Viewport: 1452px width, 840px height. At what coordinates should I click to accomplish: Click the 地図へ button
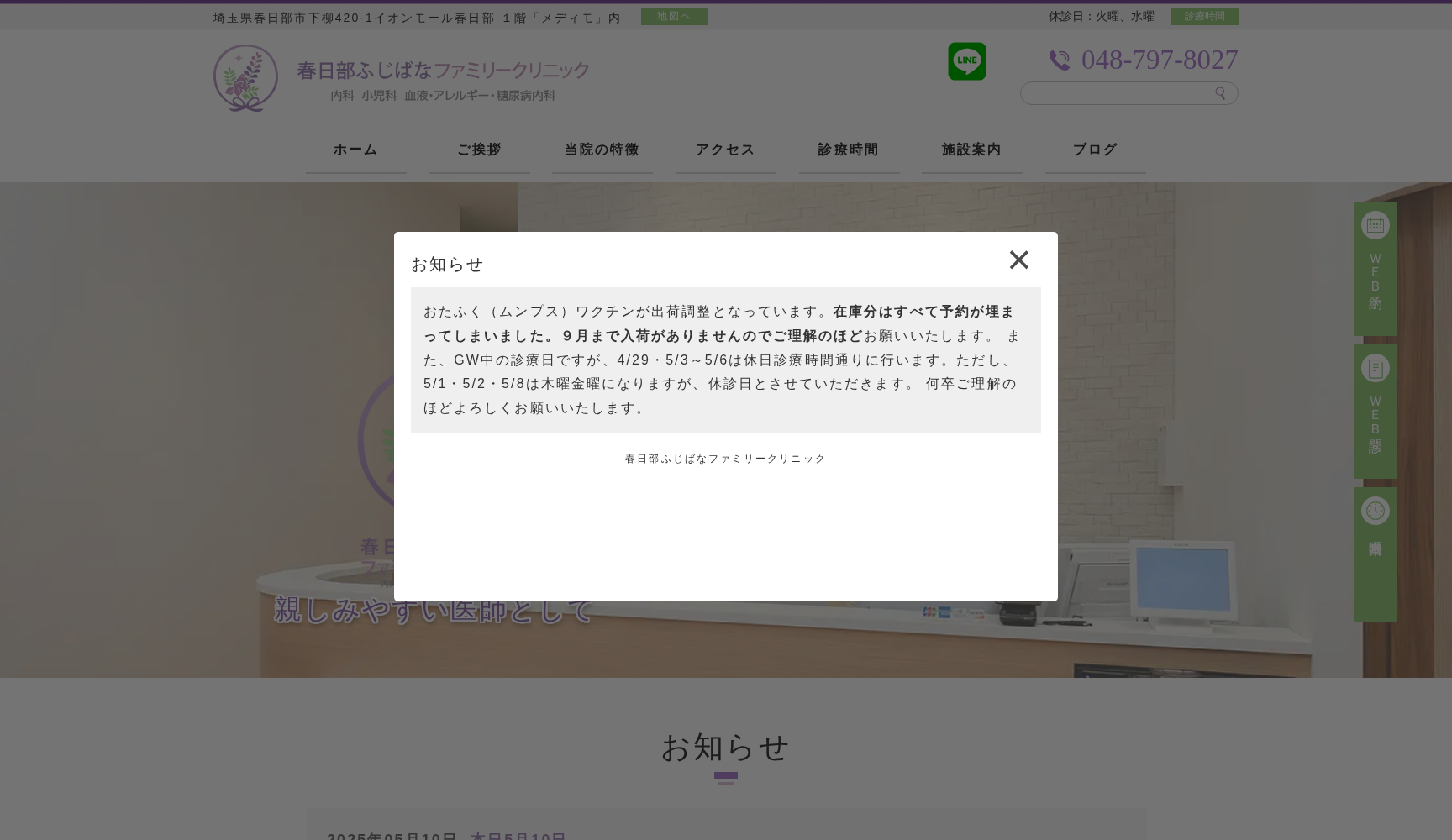[x=674, y=16]
